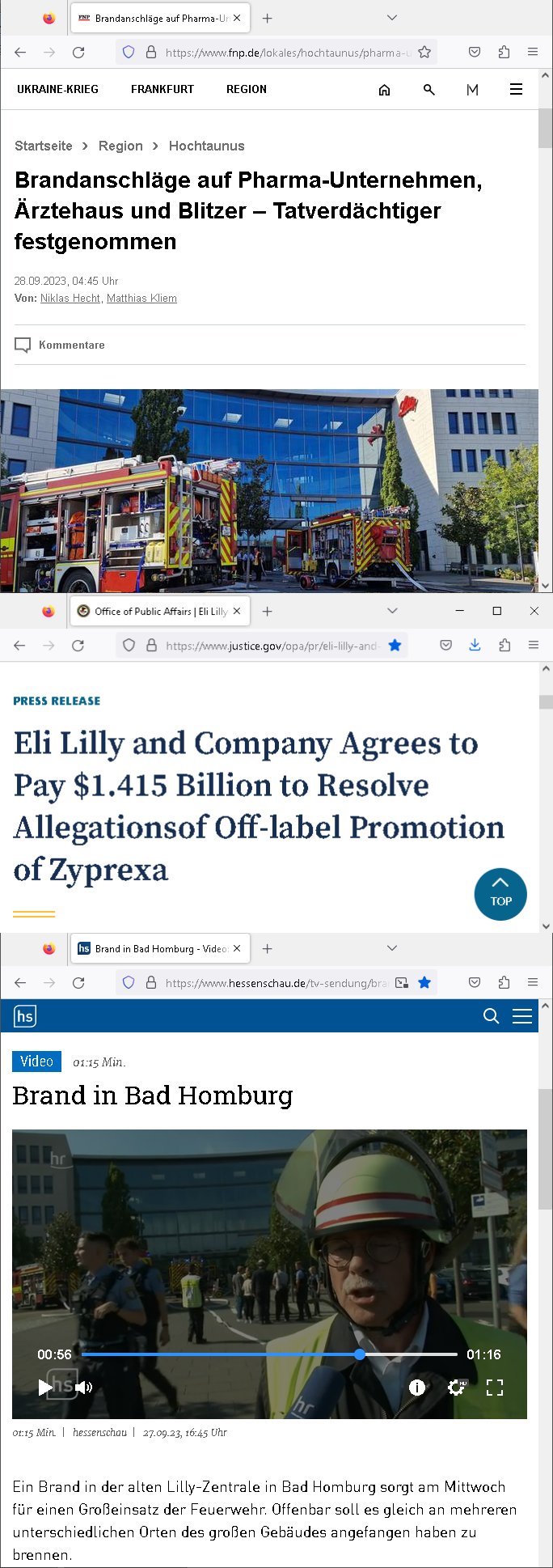Open the hessenschau site menu icon
The image size is (553, 1568).
(522, 1016)
